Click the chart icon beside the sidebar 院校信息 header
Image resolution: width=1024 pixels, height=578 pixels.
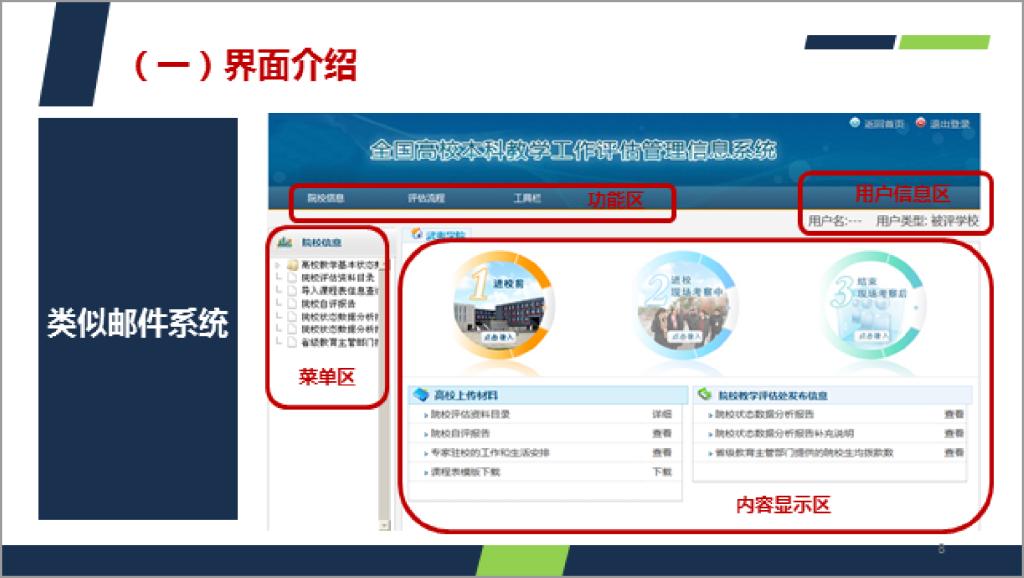pyautogui.click(x=285, y=242)
